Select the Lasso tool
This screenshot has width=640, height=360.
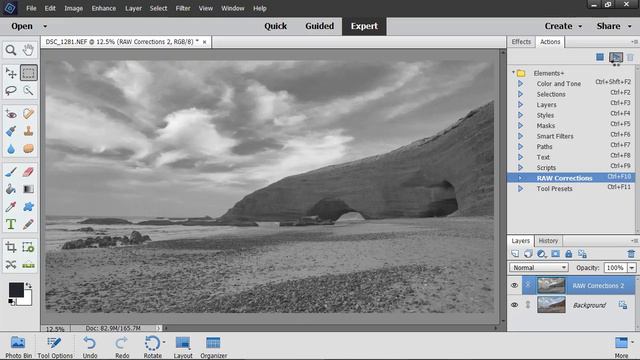pos(11,91)
